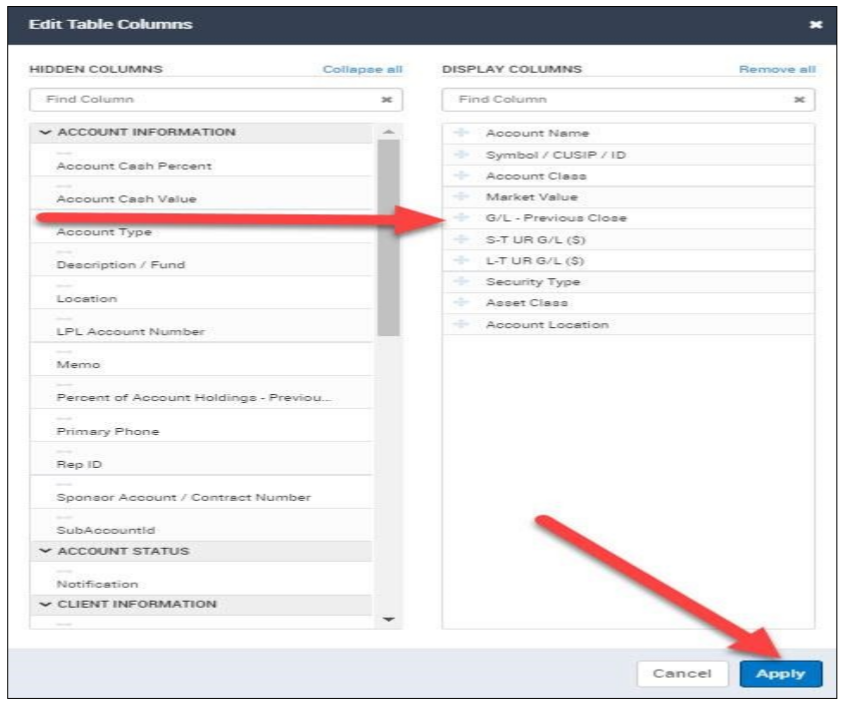844x707 pixels.
Task: Click the drag handle beside Asset Class
Action: point(461,302)
